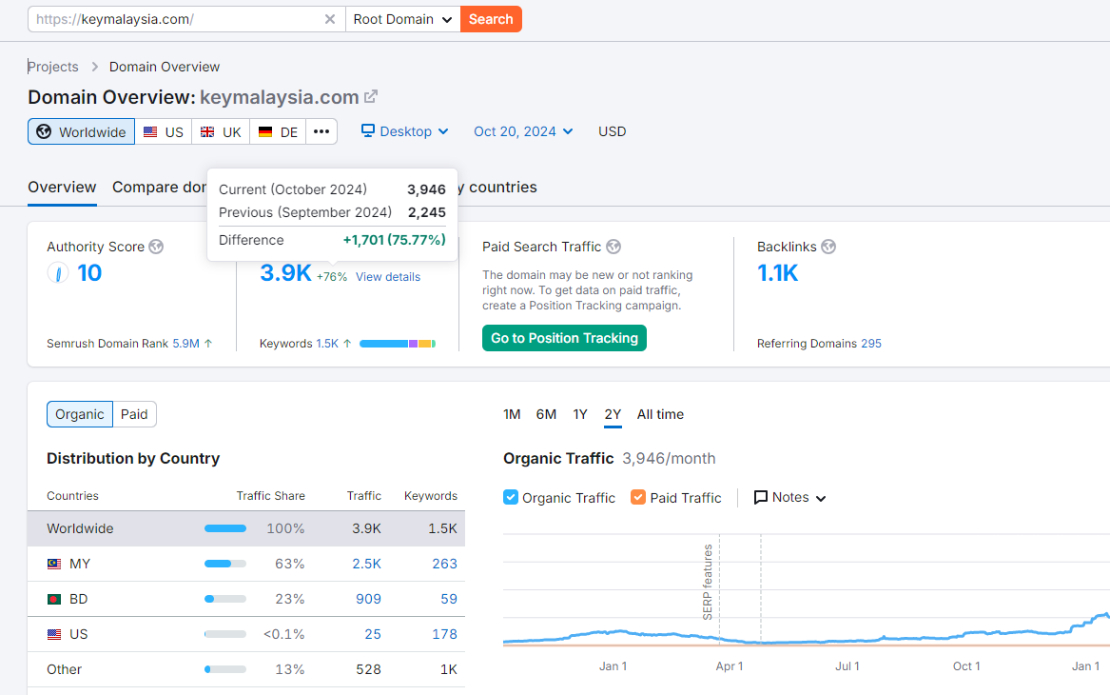
Task: Click the MY traffic share bar
Action: tap(225, 564)
